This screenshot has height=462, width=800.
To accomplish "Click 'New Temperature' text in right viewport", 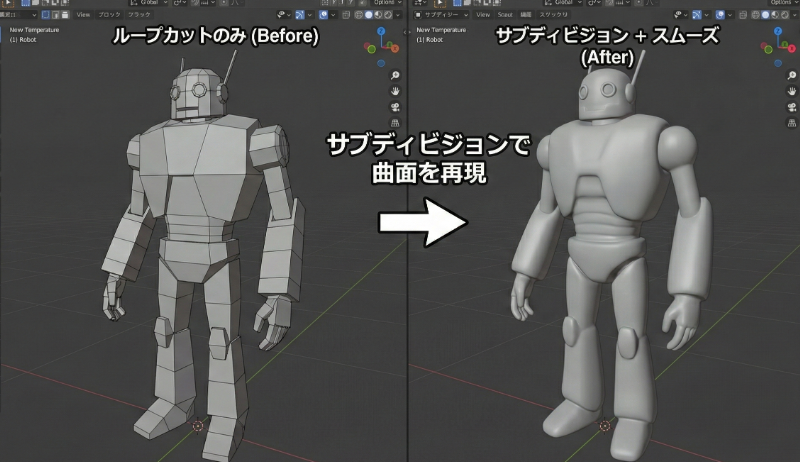I will (x=441, y=30).
